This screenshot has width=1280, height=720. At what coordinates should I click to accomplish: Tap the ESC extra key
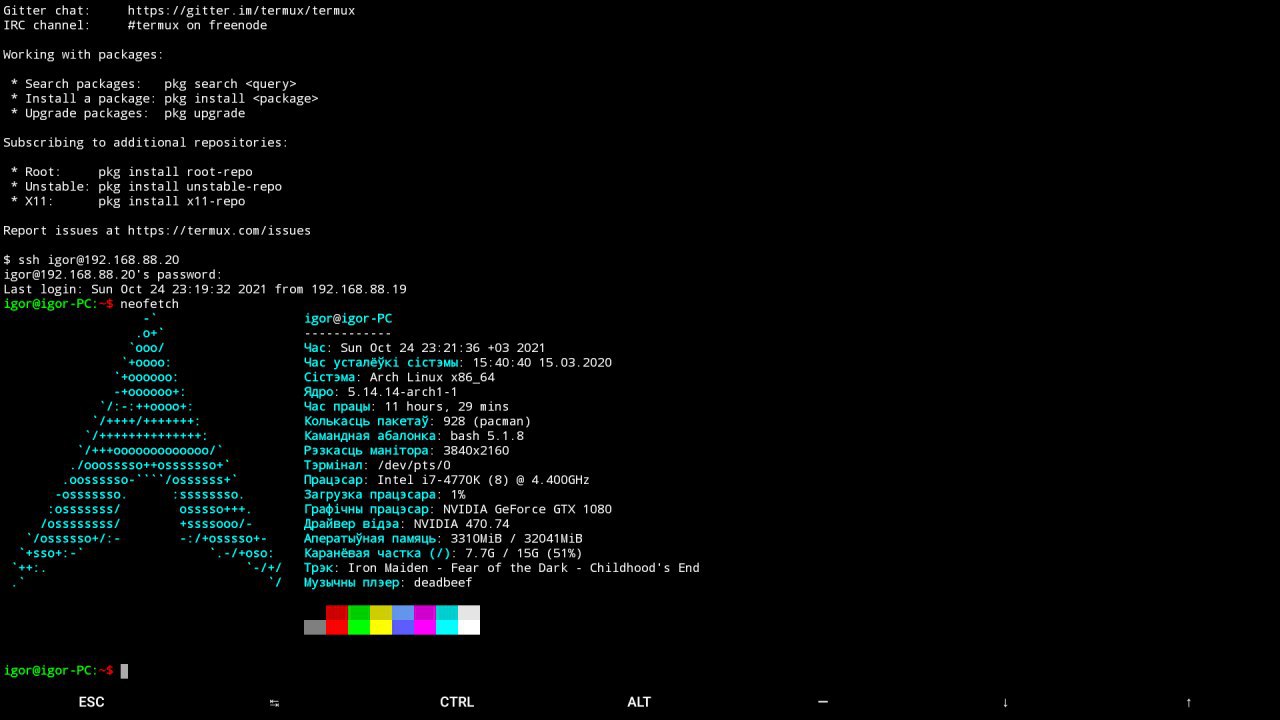(x=91, y=702)
